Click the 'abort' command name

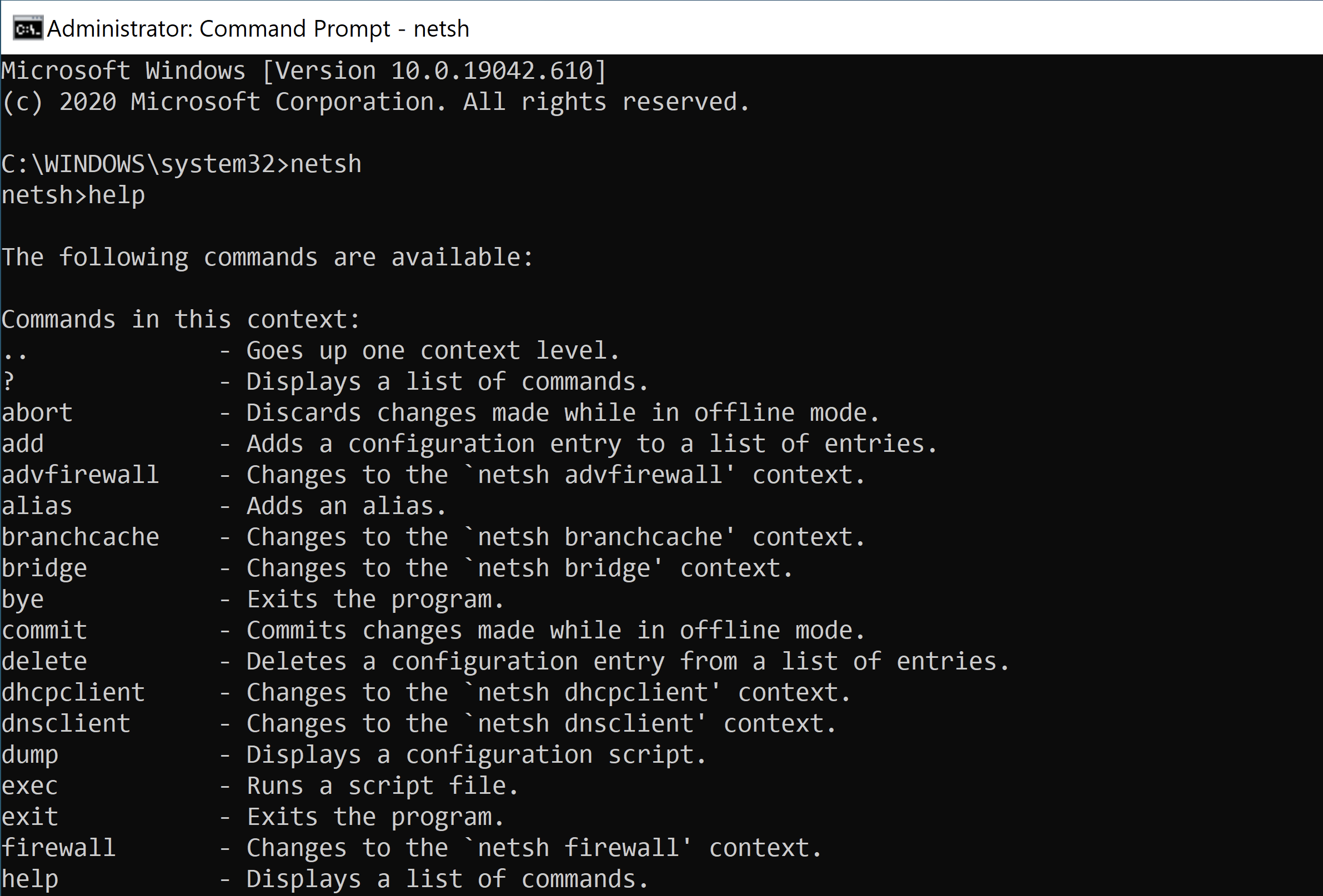(x=37, y=412)
